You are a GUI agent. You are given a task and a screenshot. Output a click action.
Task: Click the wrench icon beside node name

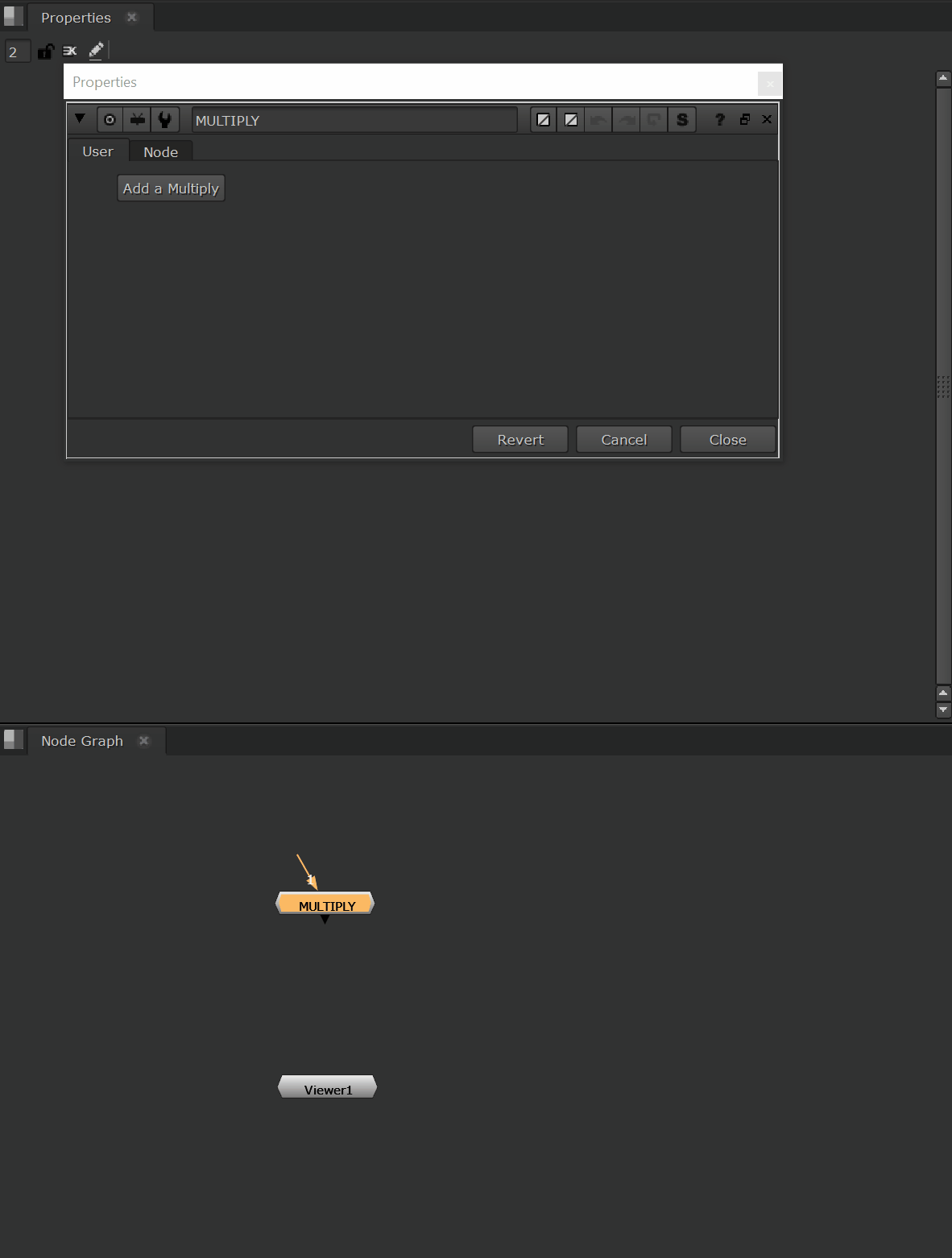(165, 120)
